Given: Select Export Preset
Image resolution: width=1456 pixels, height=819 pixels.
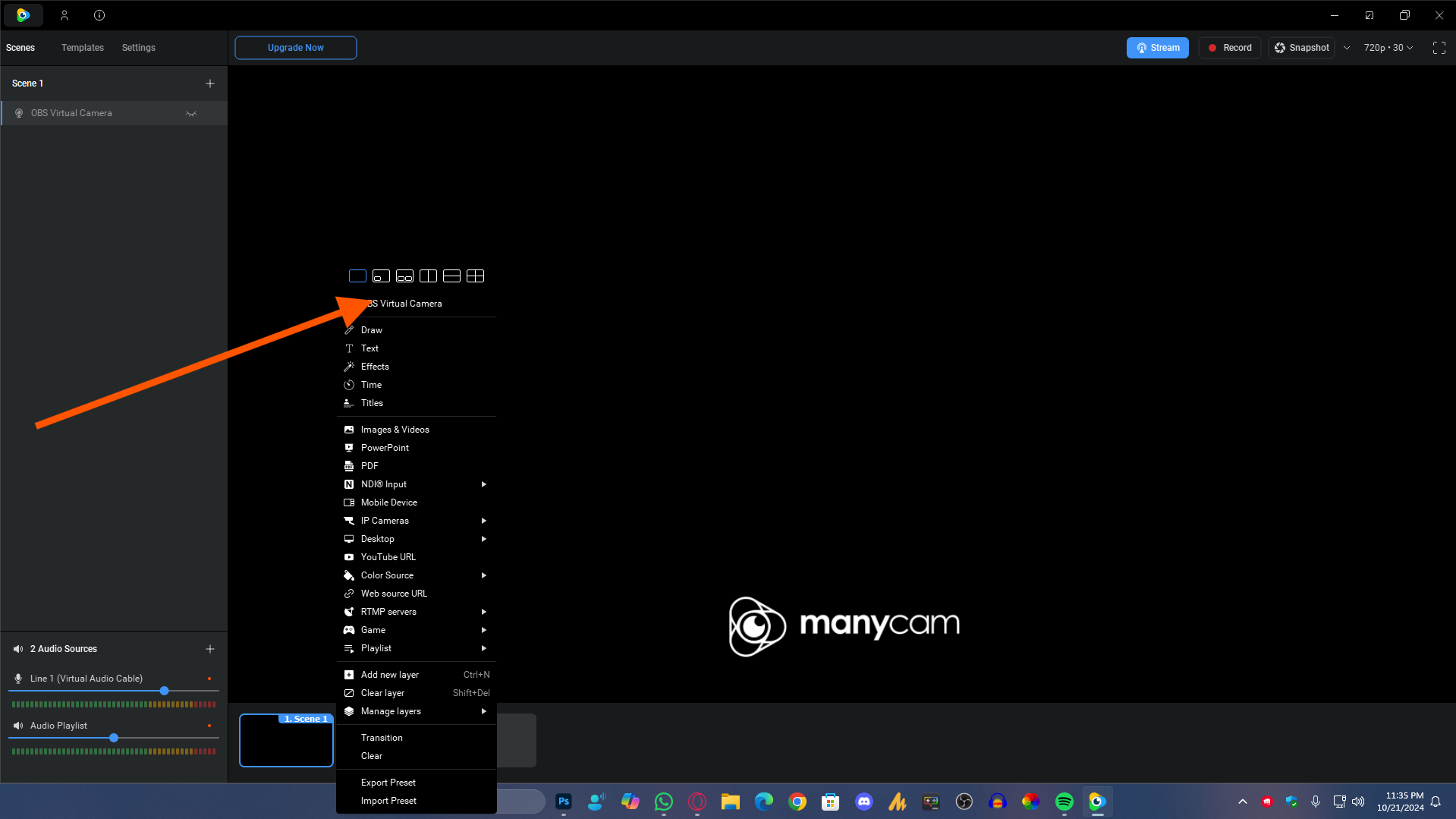Looking at the screenshot, I should coord(417,783).
